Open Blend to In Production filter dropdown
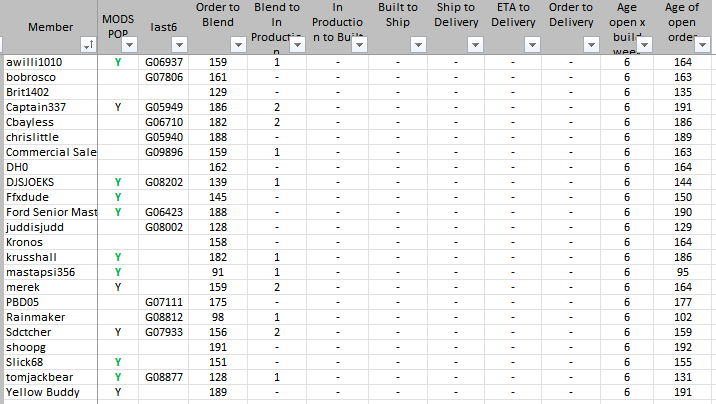 tap(298, 45)
